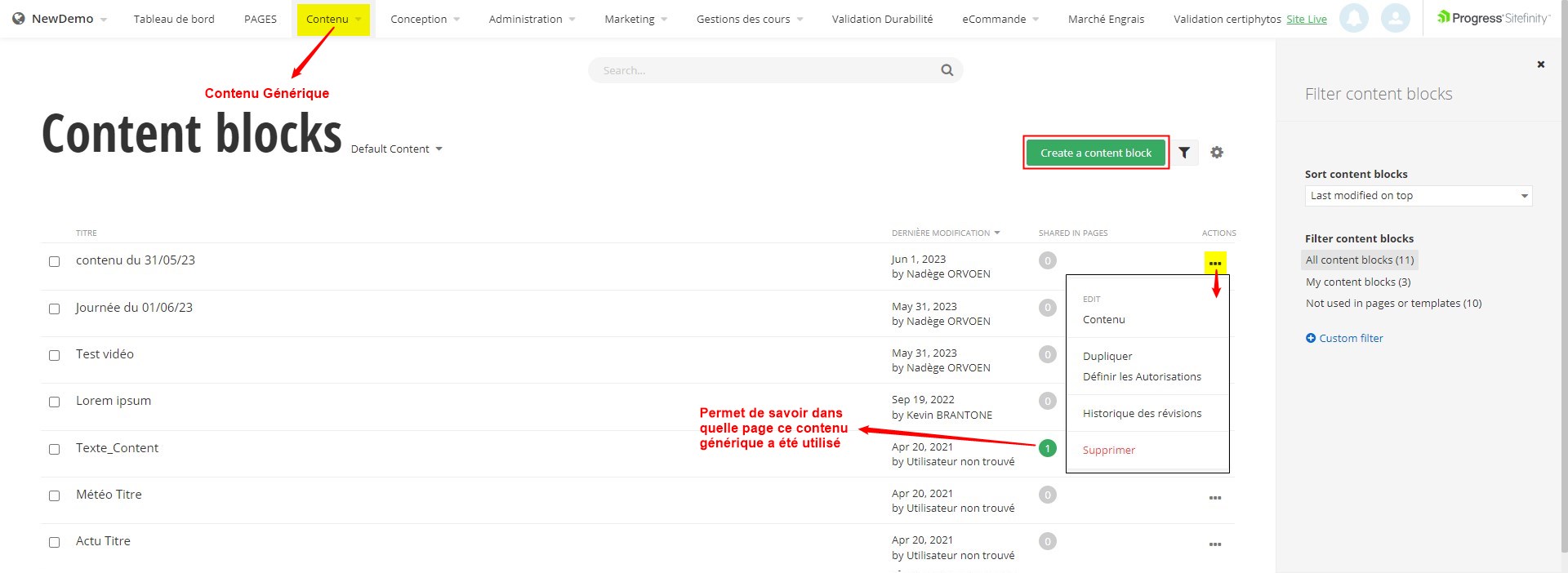
Task: Open the settings gear icon
Action: (x=1217, y=153)
